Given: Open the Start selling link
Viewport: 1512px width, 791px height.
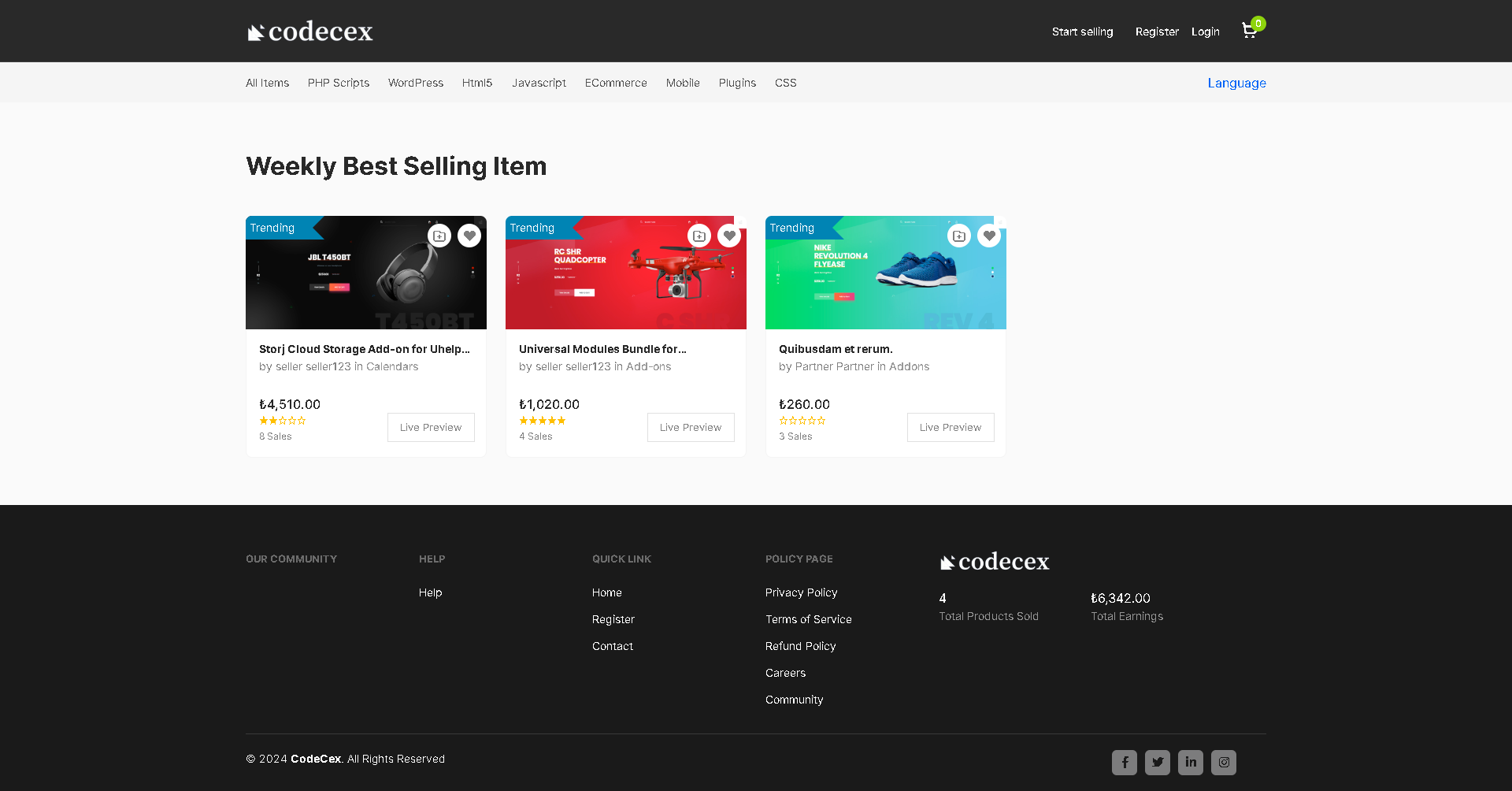Looking at the screenshot, I should (1082, 32).
